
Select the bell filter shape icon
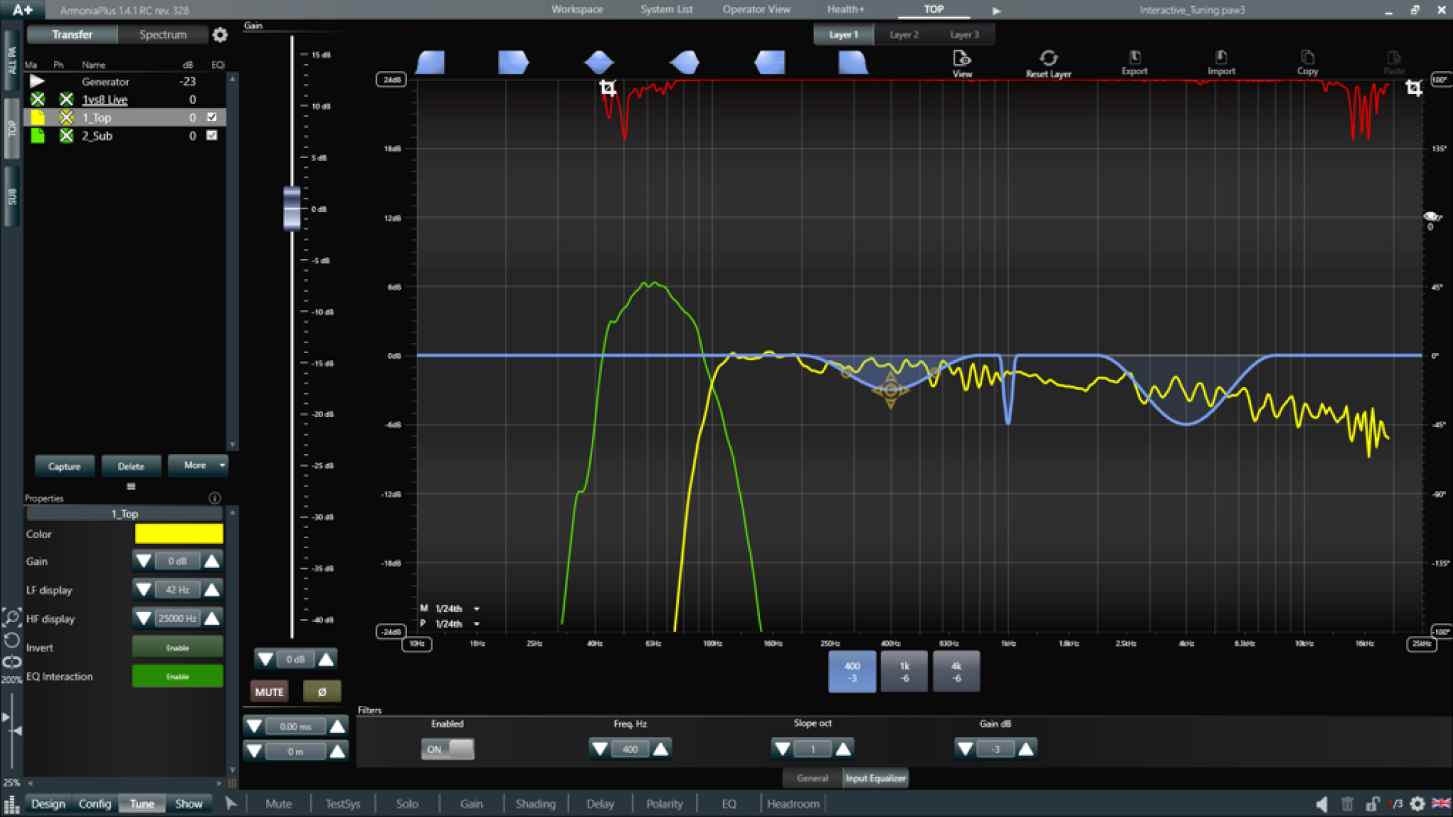[x=599, y=63]
